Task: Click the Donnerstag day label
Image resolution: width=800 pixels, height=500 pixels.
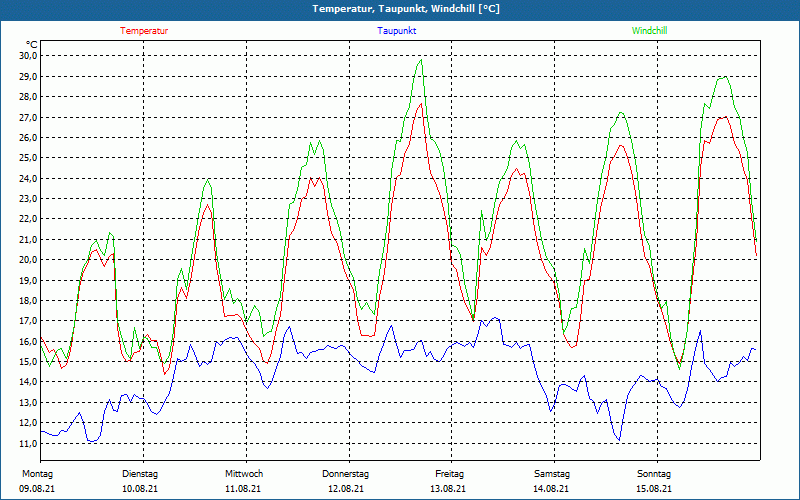Action: coord(345,474)
